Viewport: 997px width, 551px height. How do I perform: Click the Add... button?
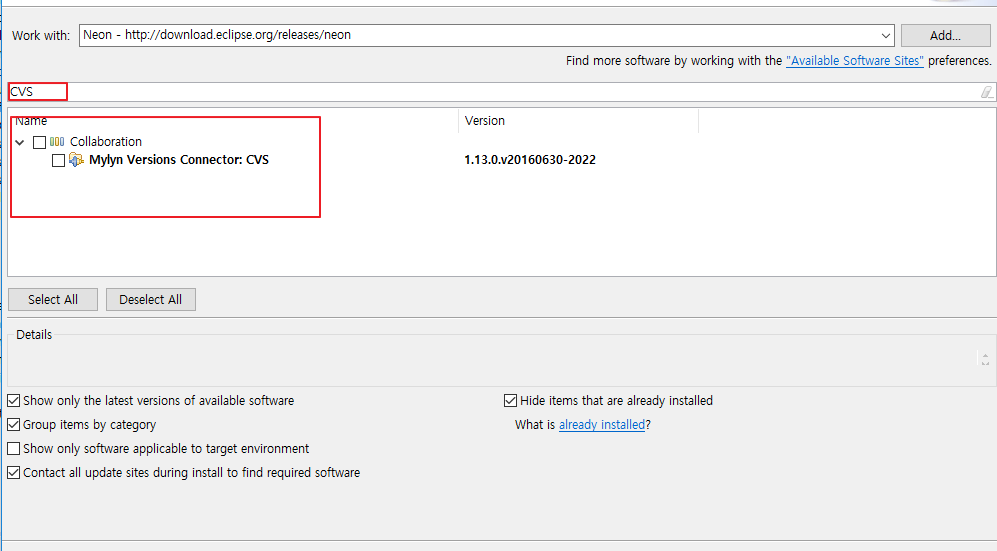click(945, 36)
